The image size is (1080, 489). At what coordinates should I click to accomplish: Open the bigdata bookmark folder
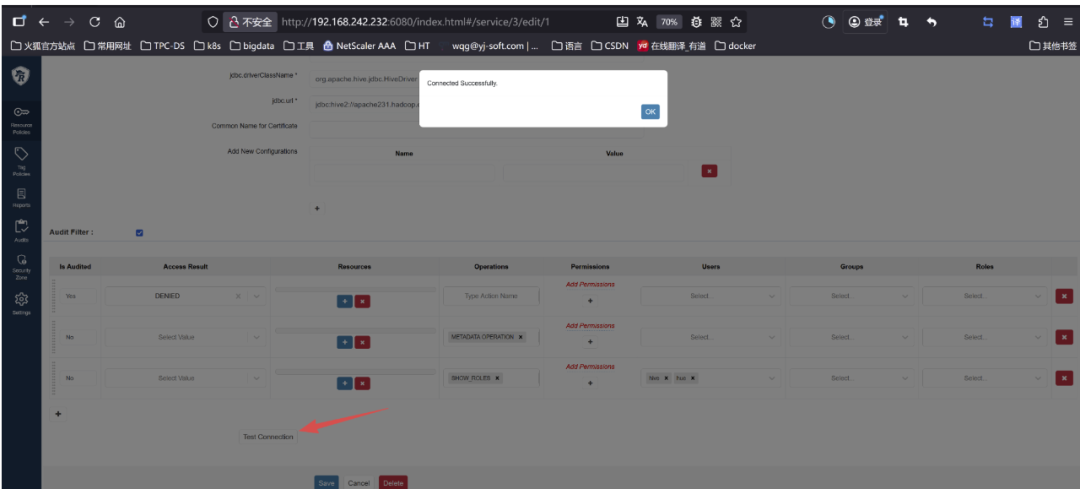(252, 46)
